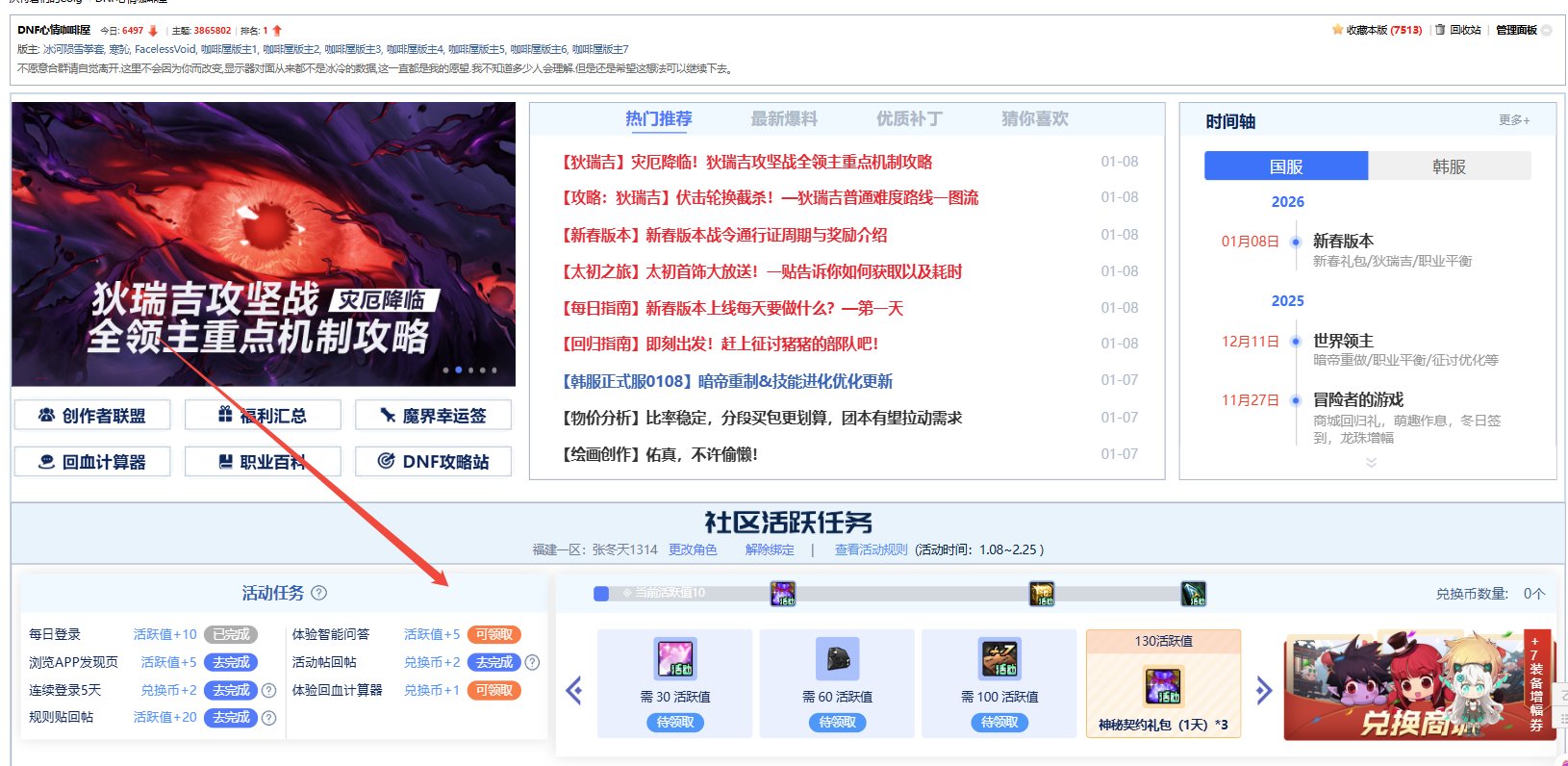Click 去完成 for 浏览APP发现页

tap(231, 662)
